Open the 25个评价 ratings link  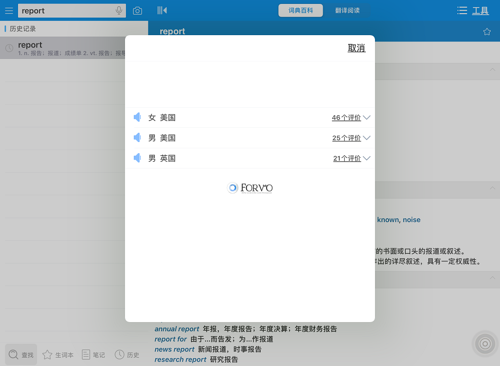click(x=346, y=138)
